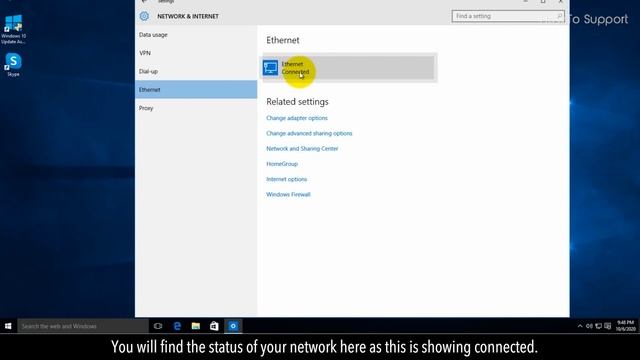
Task: Click the volume tray icon
Action: click(x=589, y=326)
